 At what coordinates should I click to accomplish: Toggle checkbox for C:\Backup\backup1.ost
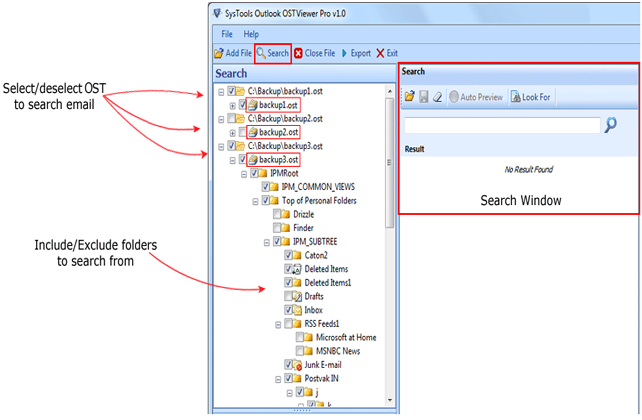tap(231, 91)
